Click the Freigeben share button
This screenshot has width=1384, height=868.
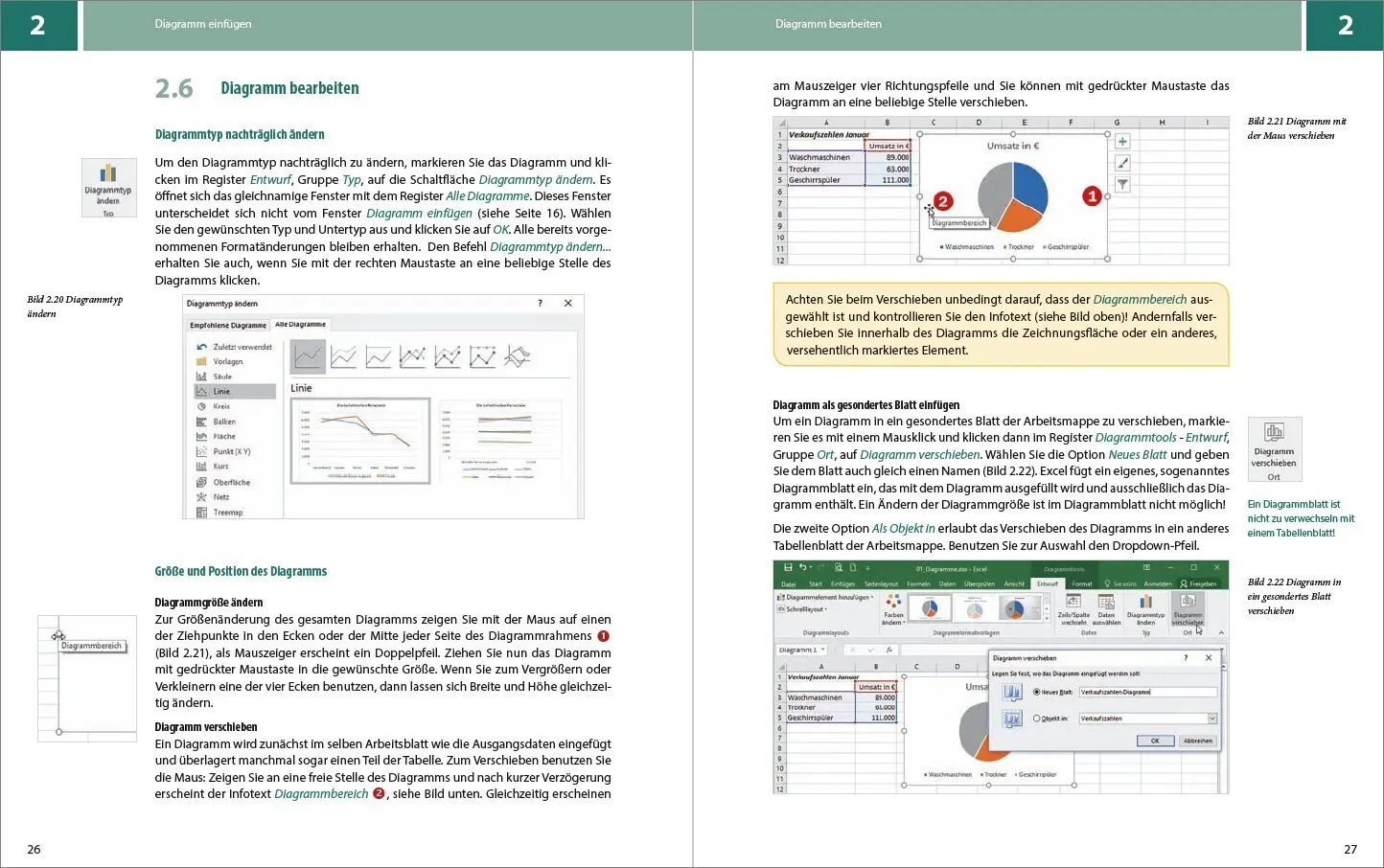[x=1199, y=583]
